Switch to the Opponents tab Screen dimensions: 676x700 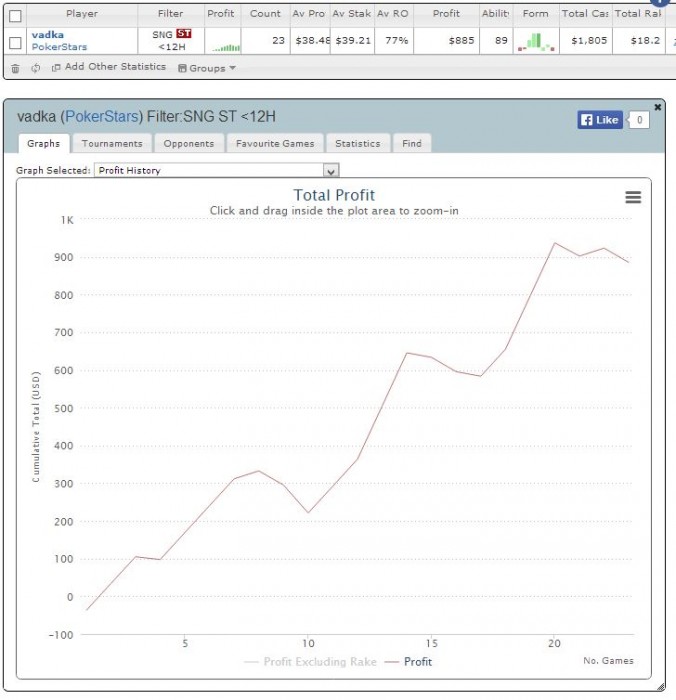coord(188,143)
